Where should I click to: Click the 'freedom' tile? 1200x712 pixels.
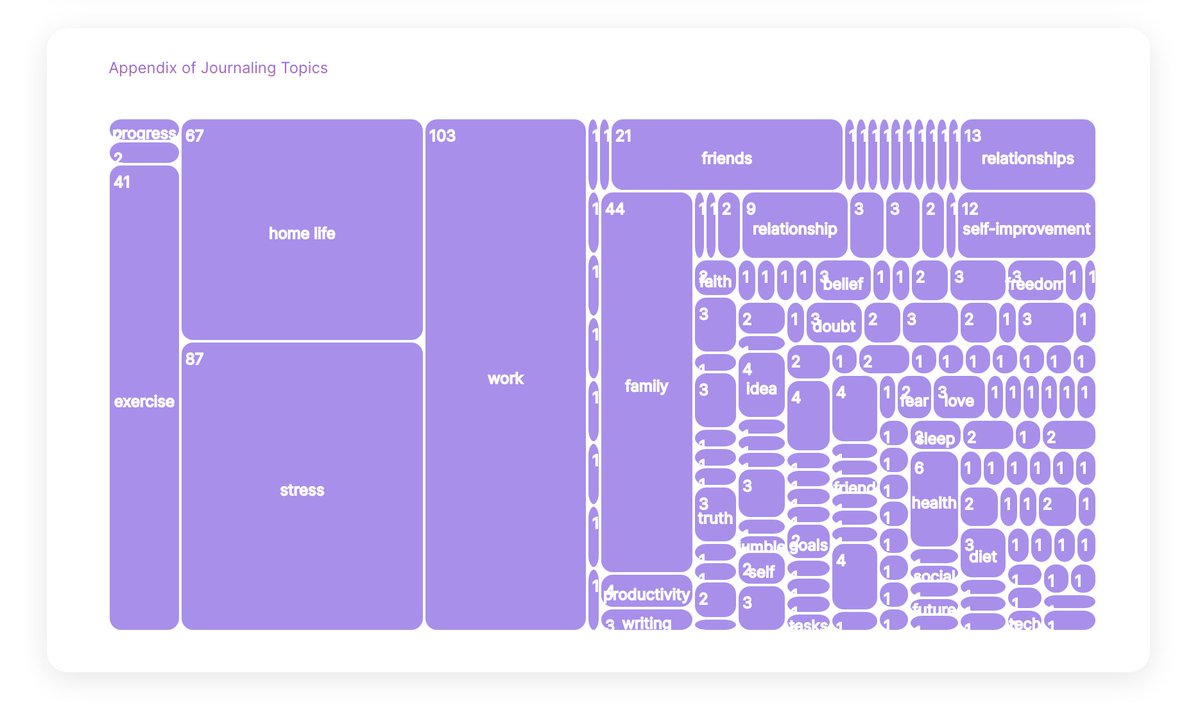click(1035, 281)
